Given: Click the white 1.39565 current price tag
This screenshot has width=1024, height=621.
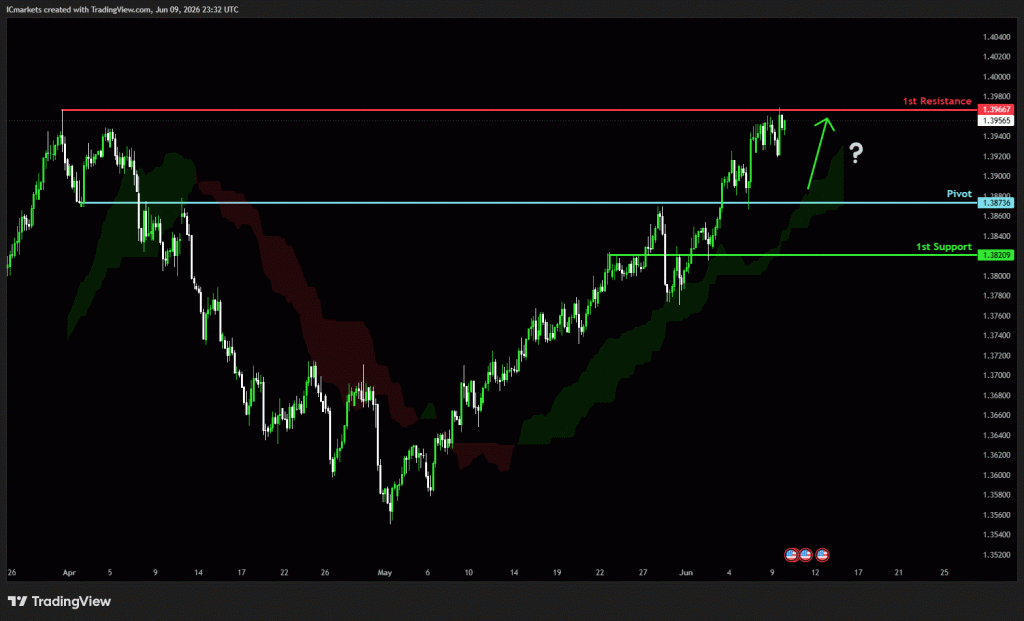Looking at the screenshot, I should point(996,121).
